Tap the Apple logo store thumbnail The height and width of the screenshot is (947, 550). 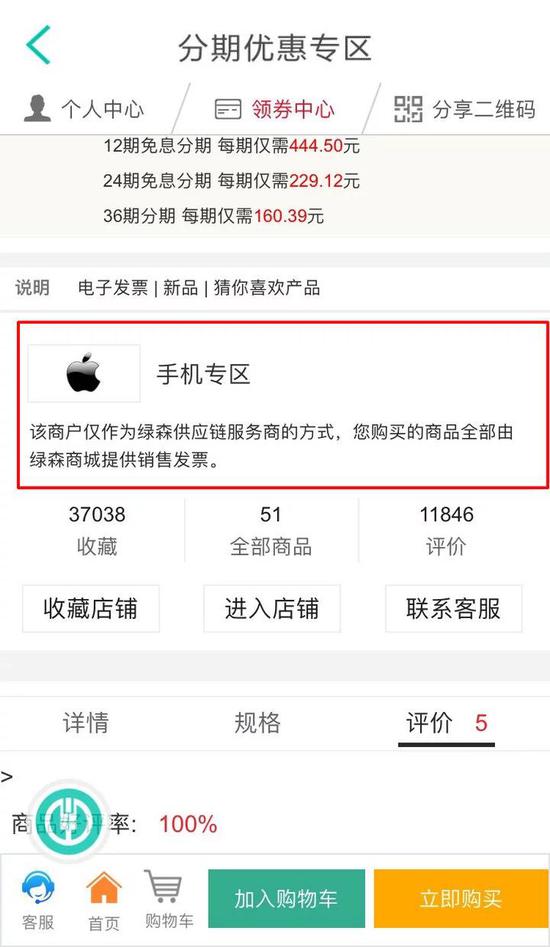[84, 373]
